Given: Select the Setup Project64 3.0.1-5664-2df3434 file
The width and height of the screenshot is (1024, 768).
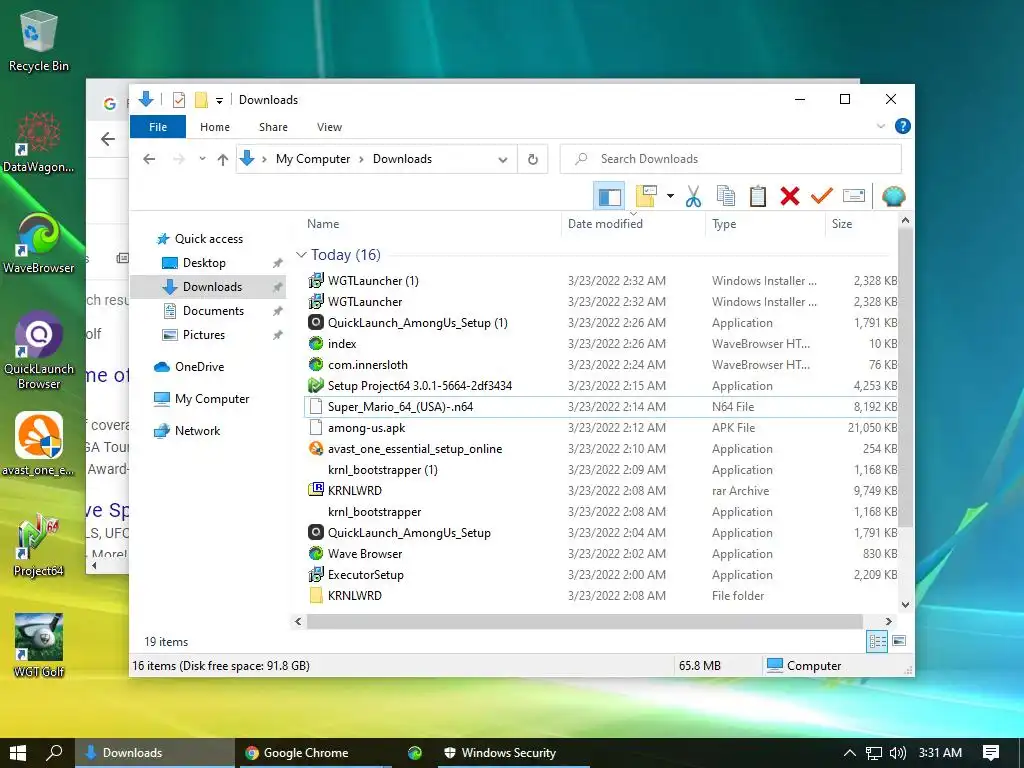Looking at the screenshot, I should tap(419, 386).
